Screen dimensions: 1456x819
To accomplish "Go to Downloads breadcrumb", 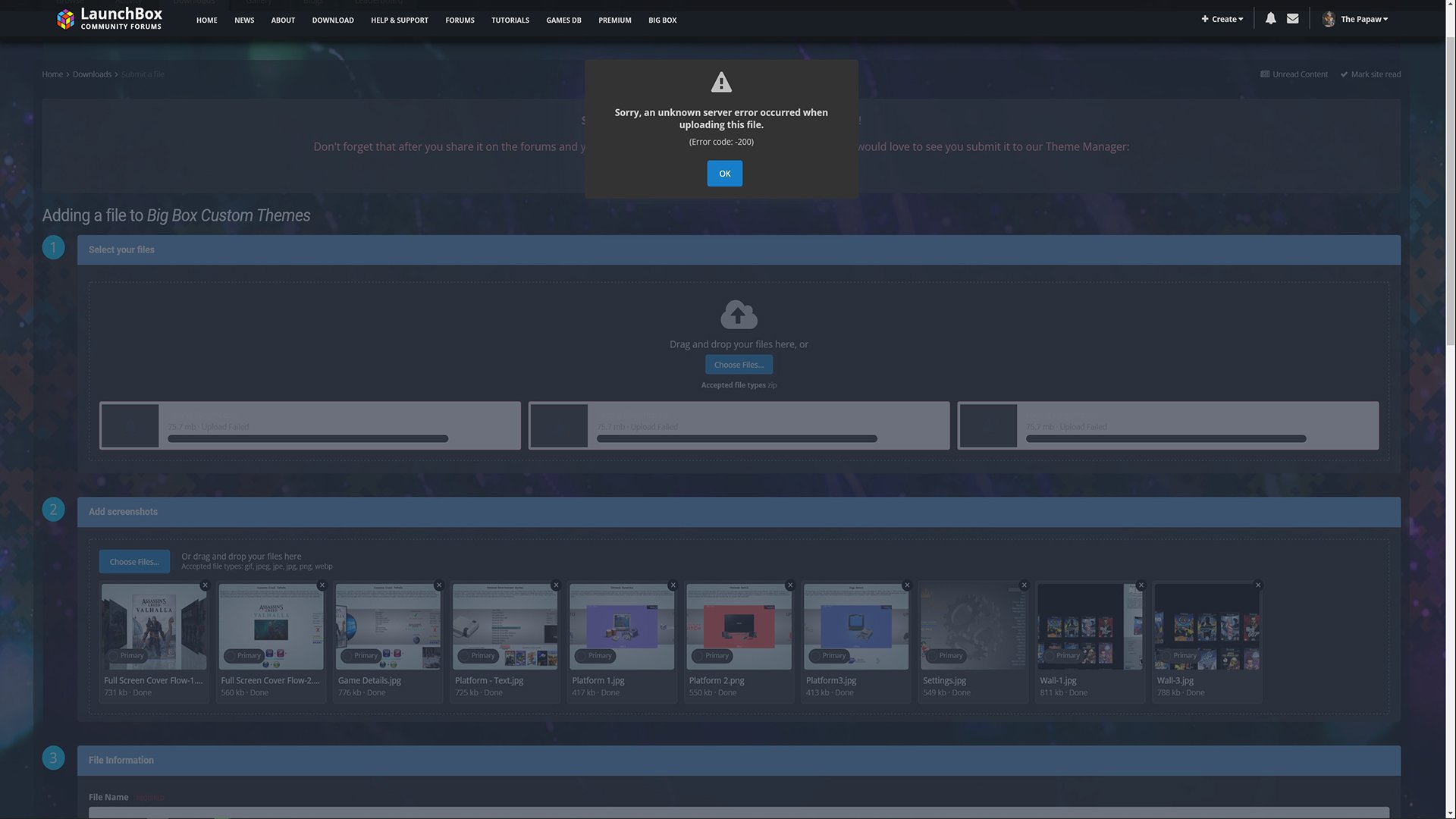I will tap(92, 74).
